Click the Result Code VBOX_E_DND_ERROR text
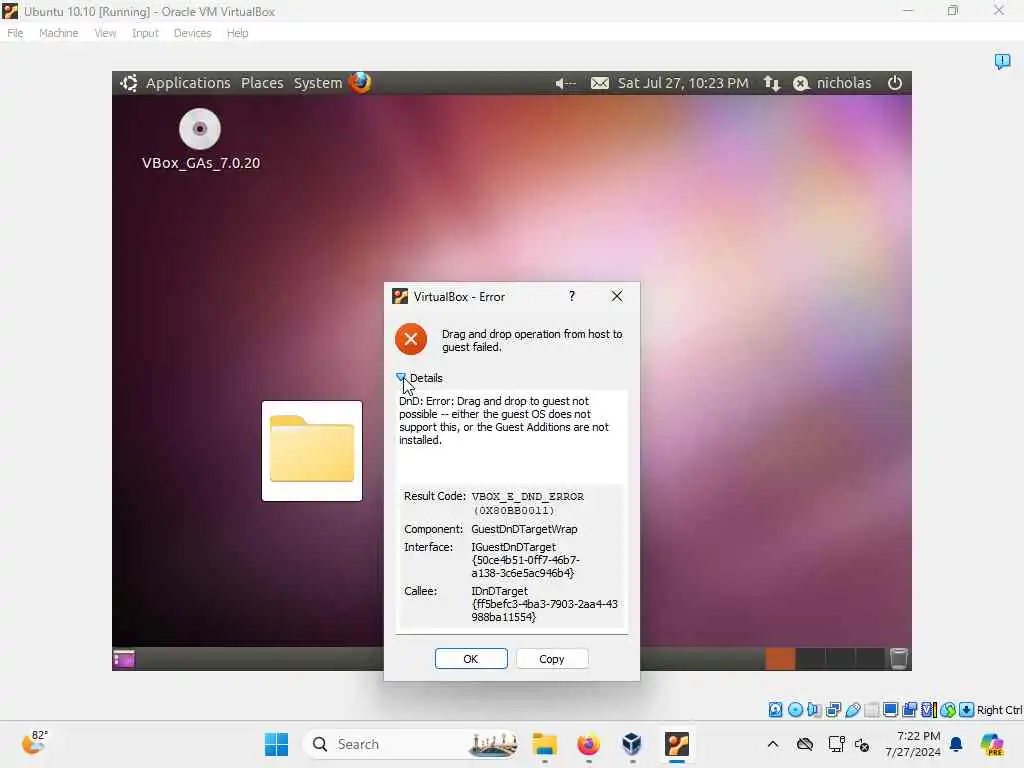The image size is (1024, 768). pos(528,503)
